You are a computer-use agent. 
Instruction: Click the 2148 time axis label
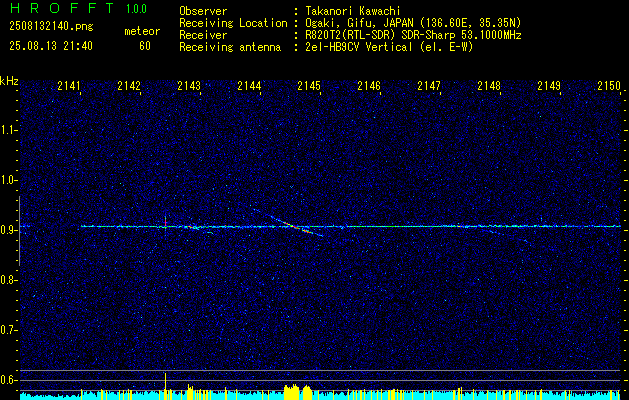click(x=489, y=85)
